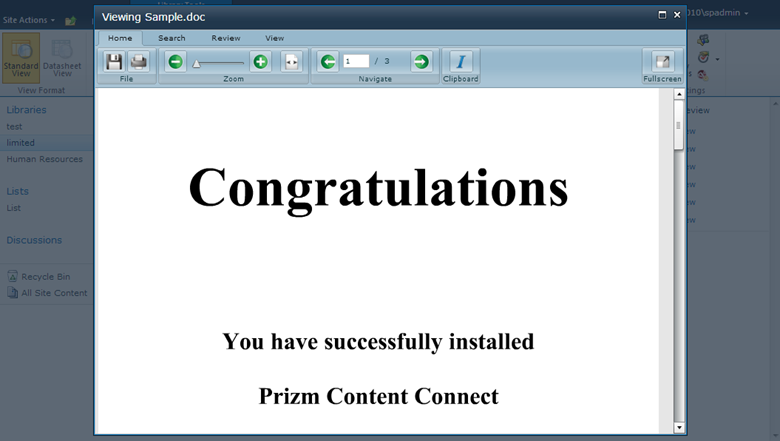
Task: Click the vertical scrollbar thumb
Action: pos(679,125)
